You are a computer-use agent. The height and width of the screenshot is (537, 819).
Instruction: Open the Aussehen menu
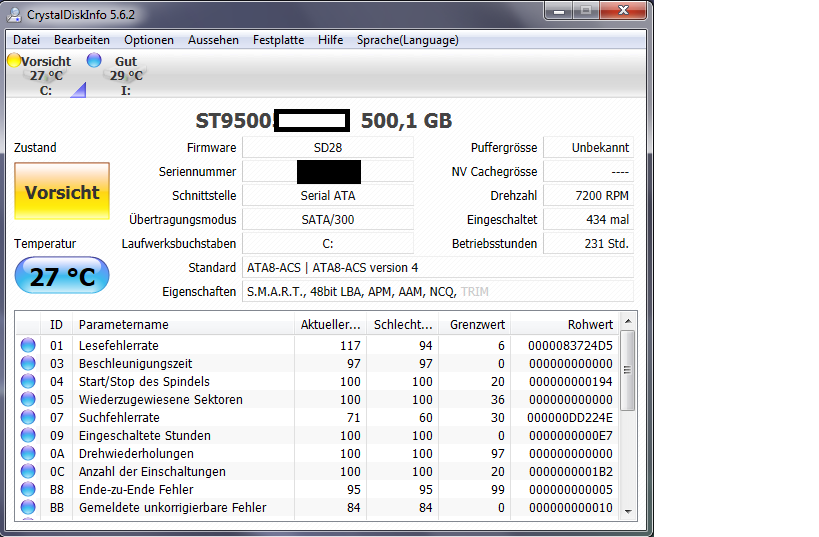[213, 40]
